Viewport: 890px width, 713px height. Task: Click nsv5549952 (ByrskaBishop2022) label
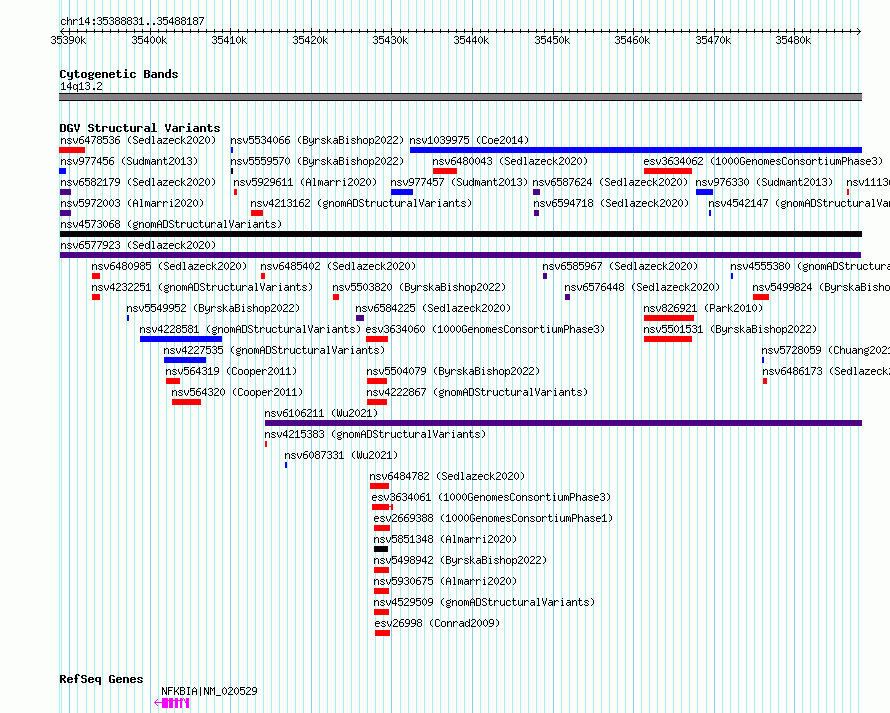(x=213, y=308)
